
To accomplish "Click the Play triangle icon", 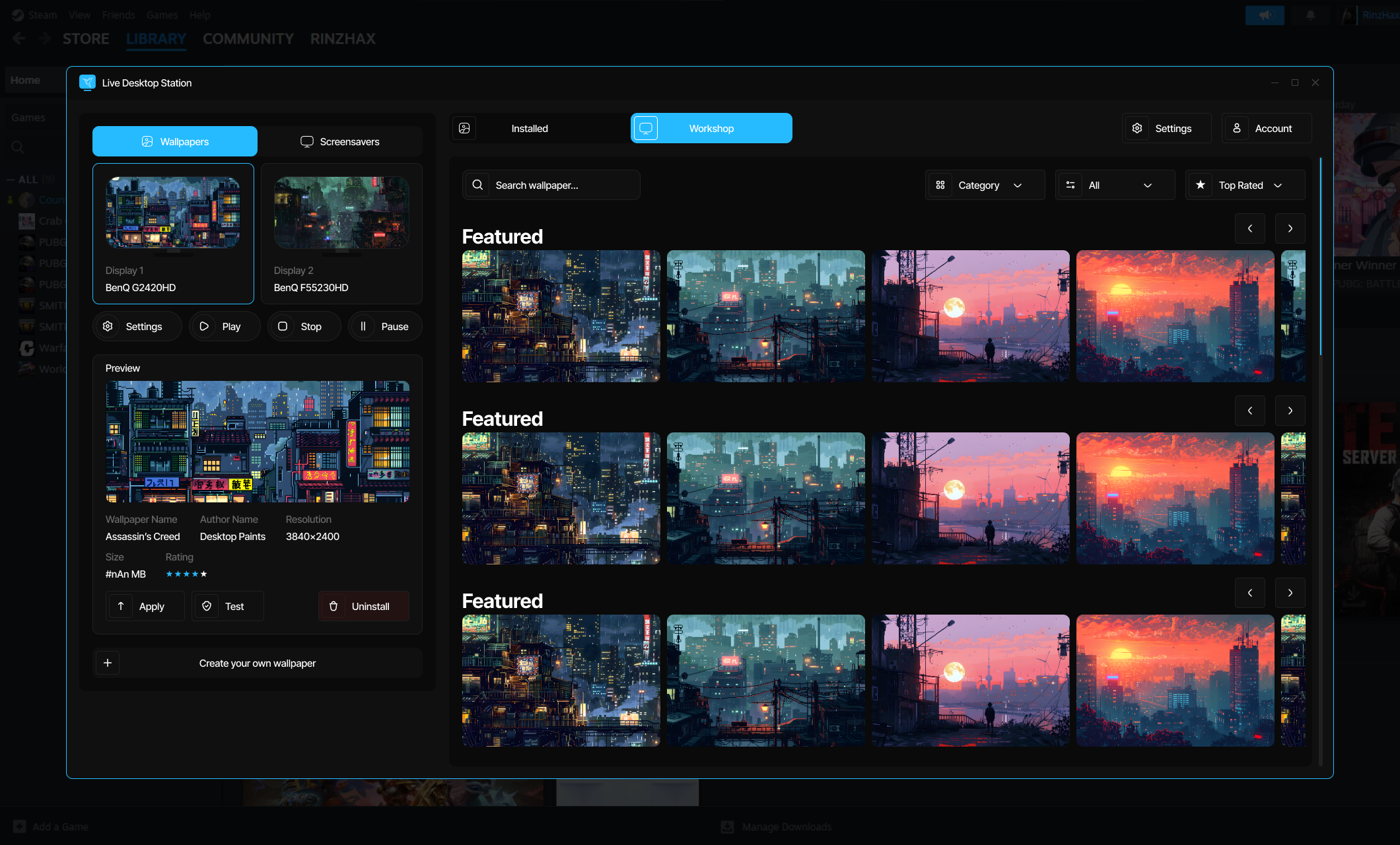I will [204, 326].
